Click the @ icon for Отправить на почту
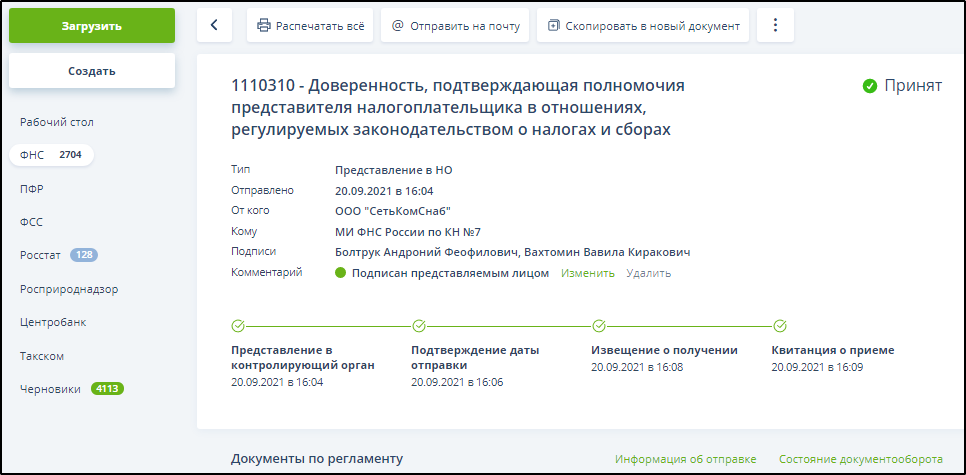 click(x=398, y=26)
